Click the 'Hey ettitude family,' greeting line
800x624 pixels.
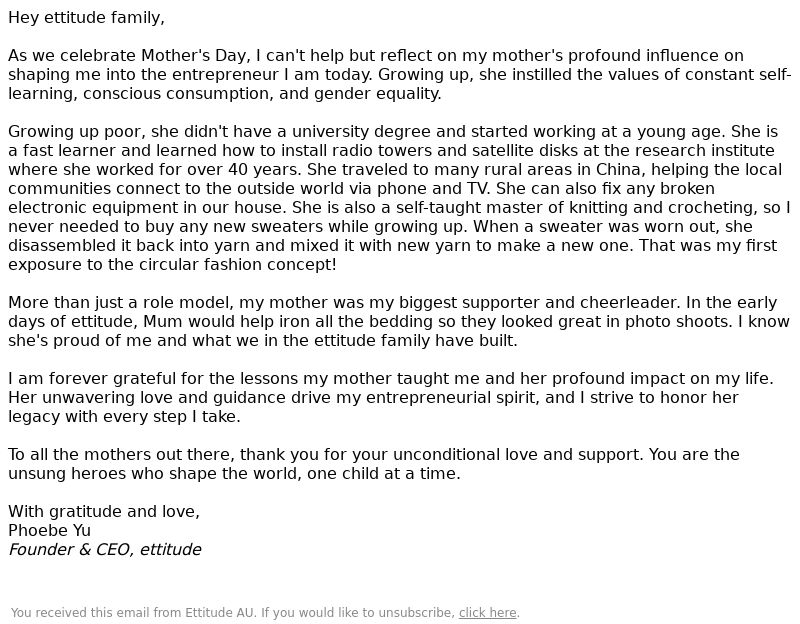[86, 18]
